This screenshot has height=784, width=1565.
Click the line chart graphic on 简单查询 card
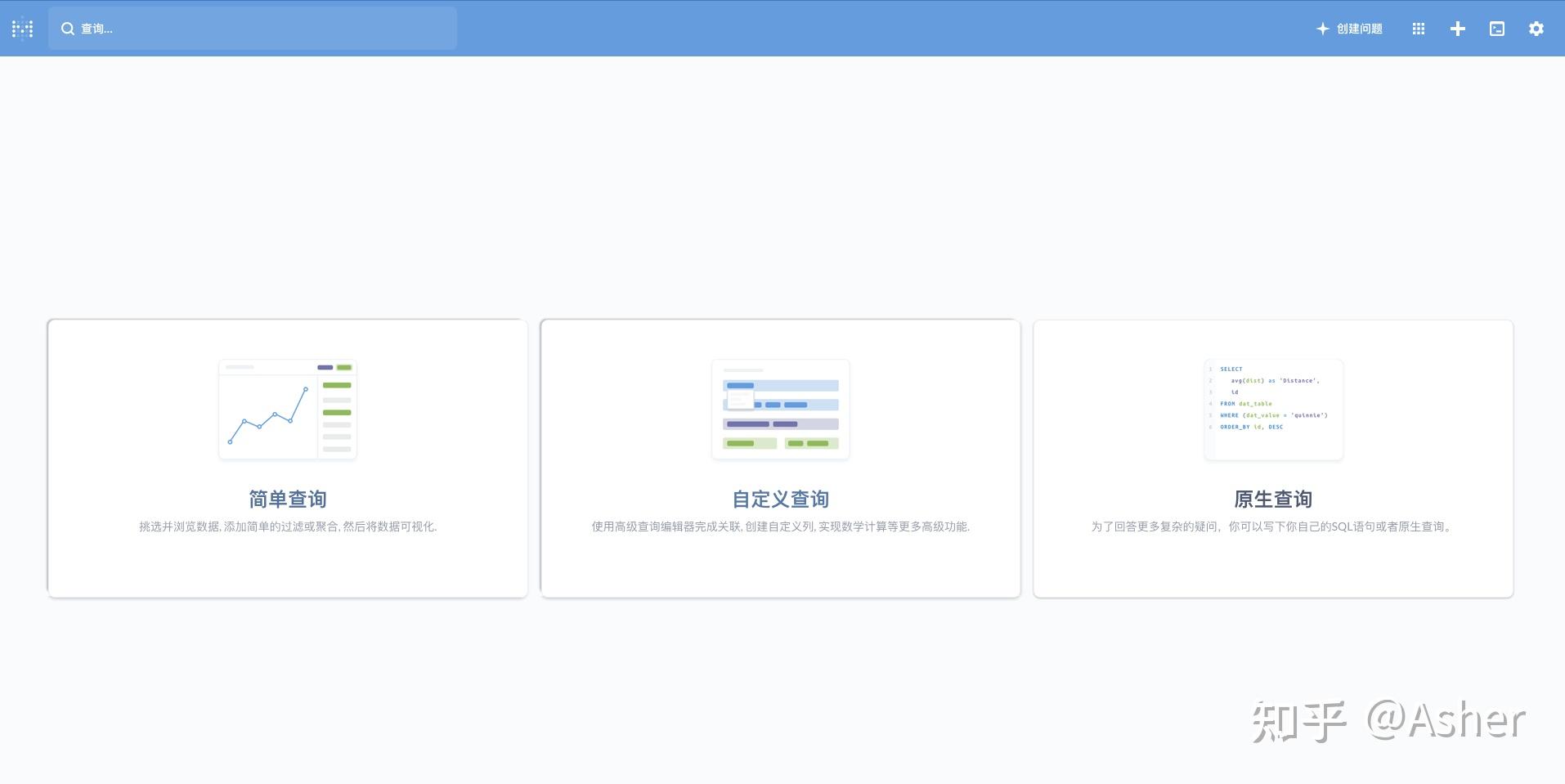point(287,409)
